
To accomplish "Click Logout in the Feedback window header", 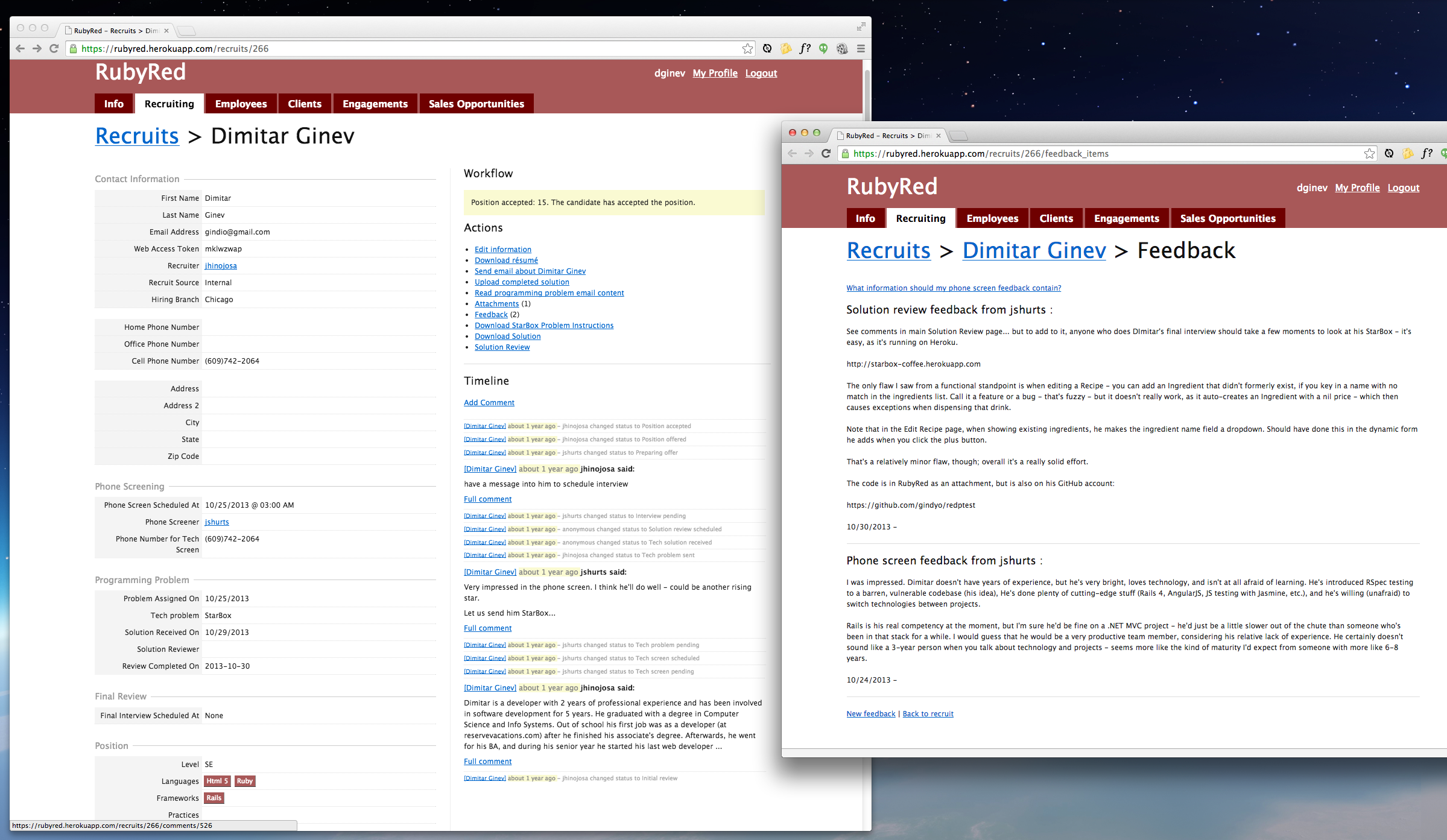I will pos(1403,188).
